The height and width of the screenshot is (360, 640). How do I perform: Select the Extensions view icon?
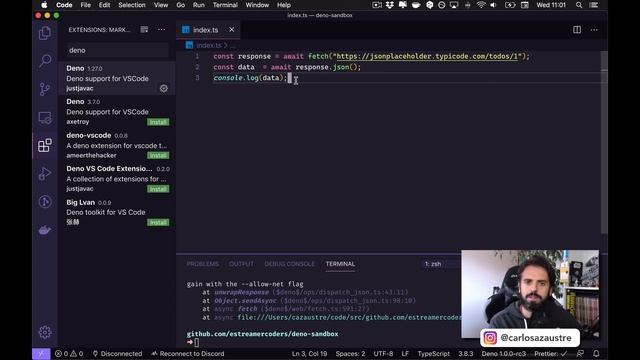(45, 145)
